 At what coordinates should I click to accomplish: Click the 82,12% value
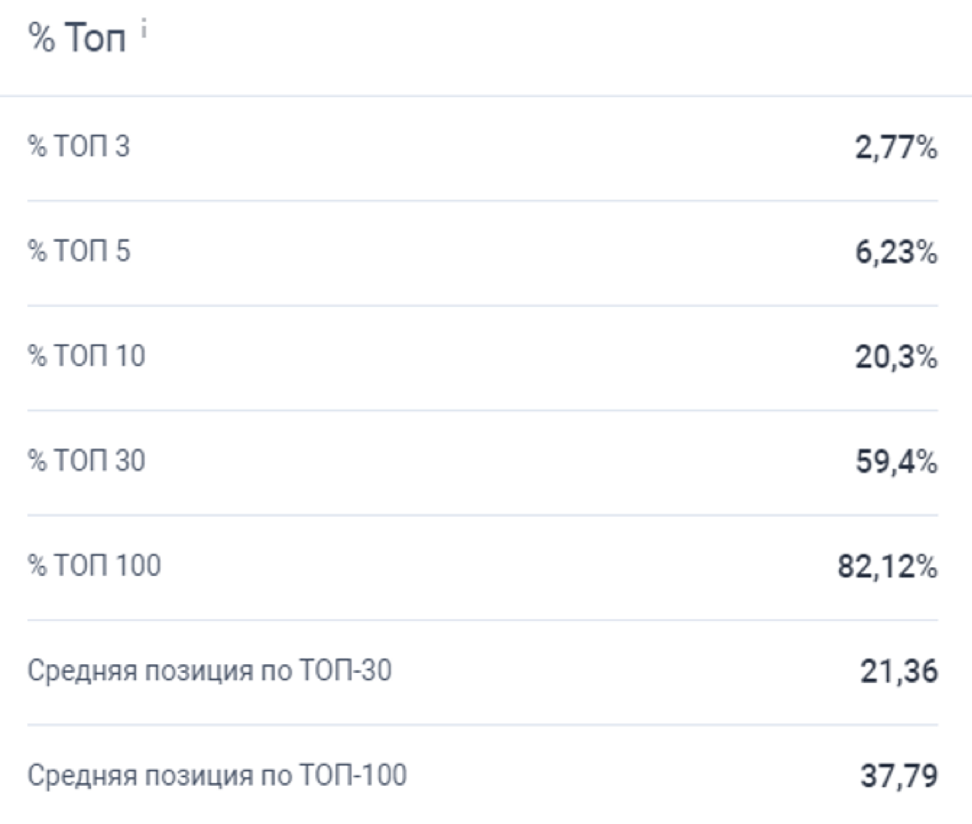coord(889,568)
